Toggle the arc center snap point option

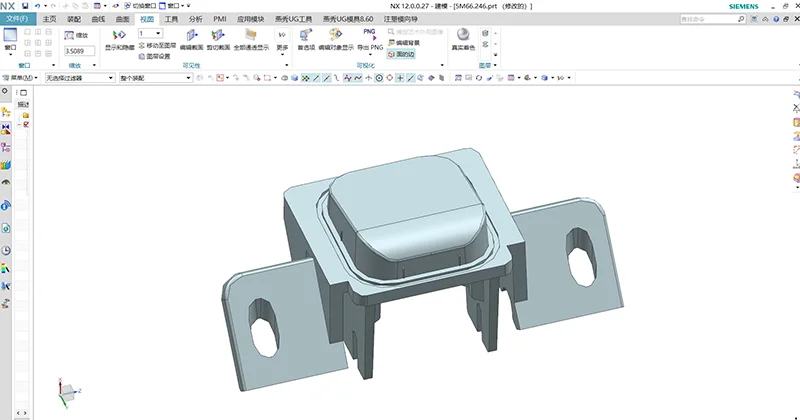point(379,78)
